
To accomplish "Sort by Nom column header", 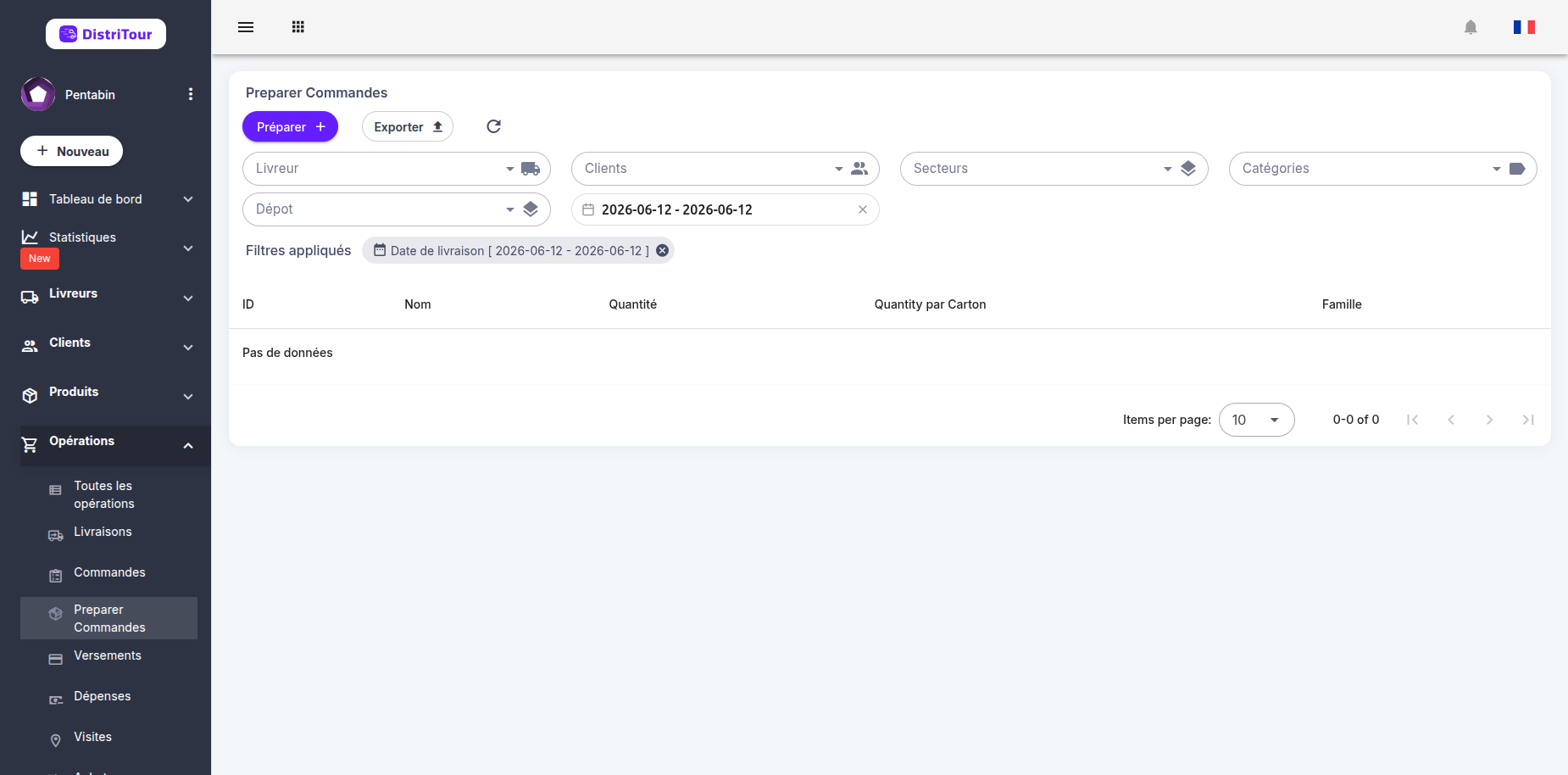I will pos(418,304).
